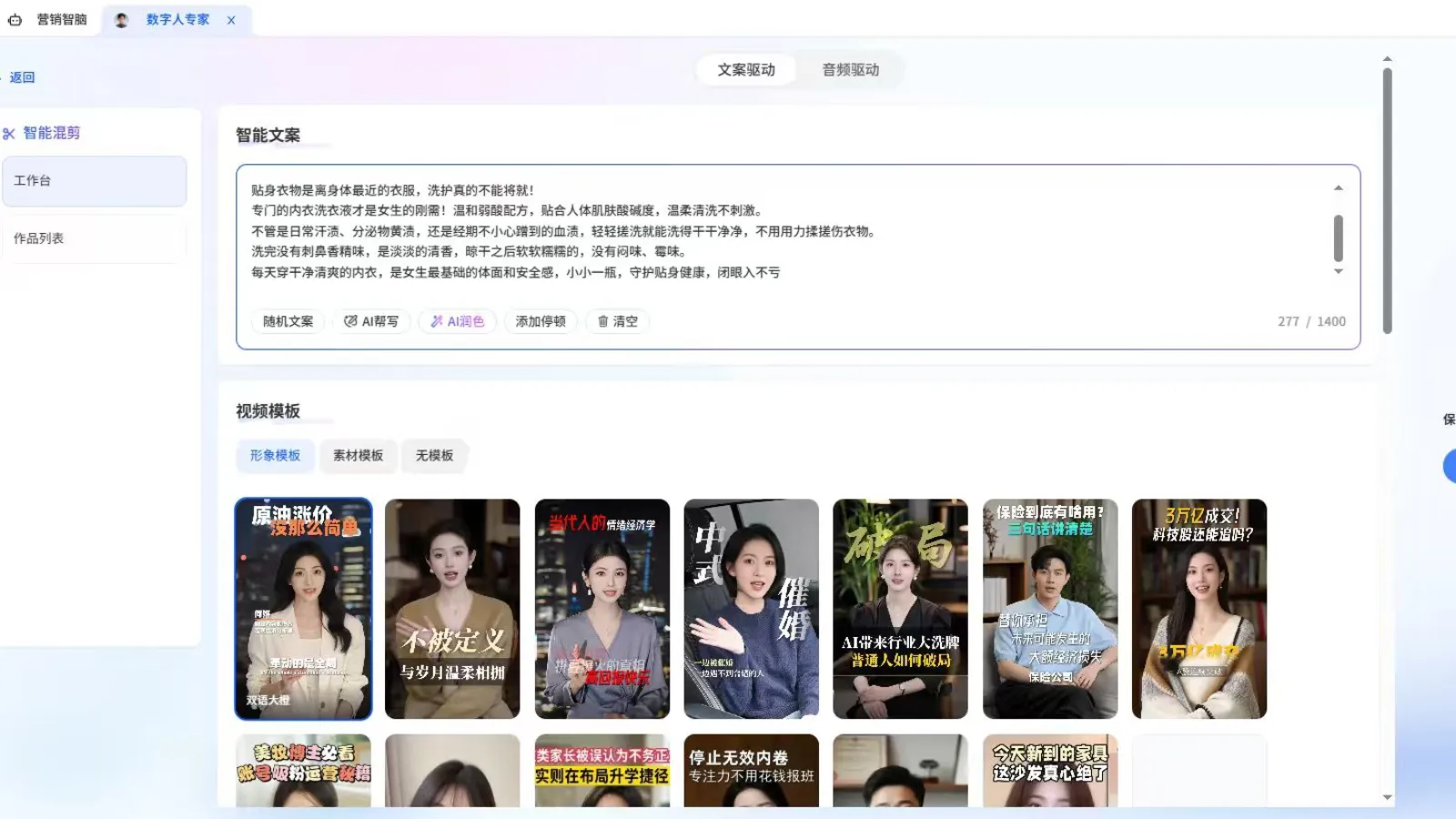This screenshot has width=1456, height=819.
Task: Close the 数字人专家 tab
Action: (231, 20)
